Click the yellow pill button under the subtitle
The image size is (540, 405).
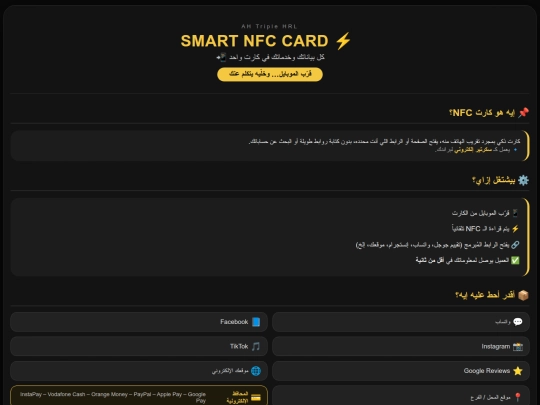point(270,74)
